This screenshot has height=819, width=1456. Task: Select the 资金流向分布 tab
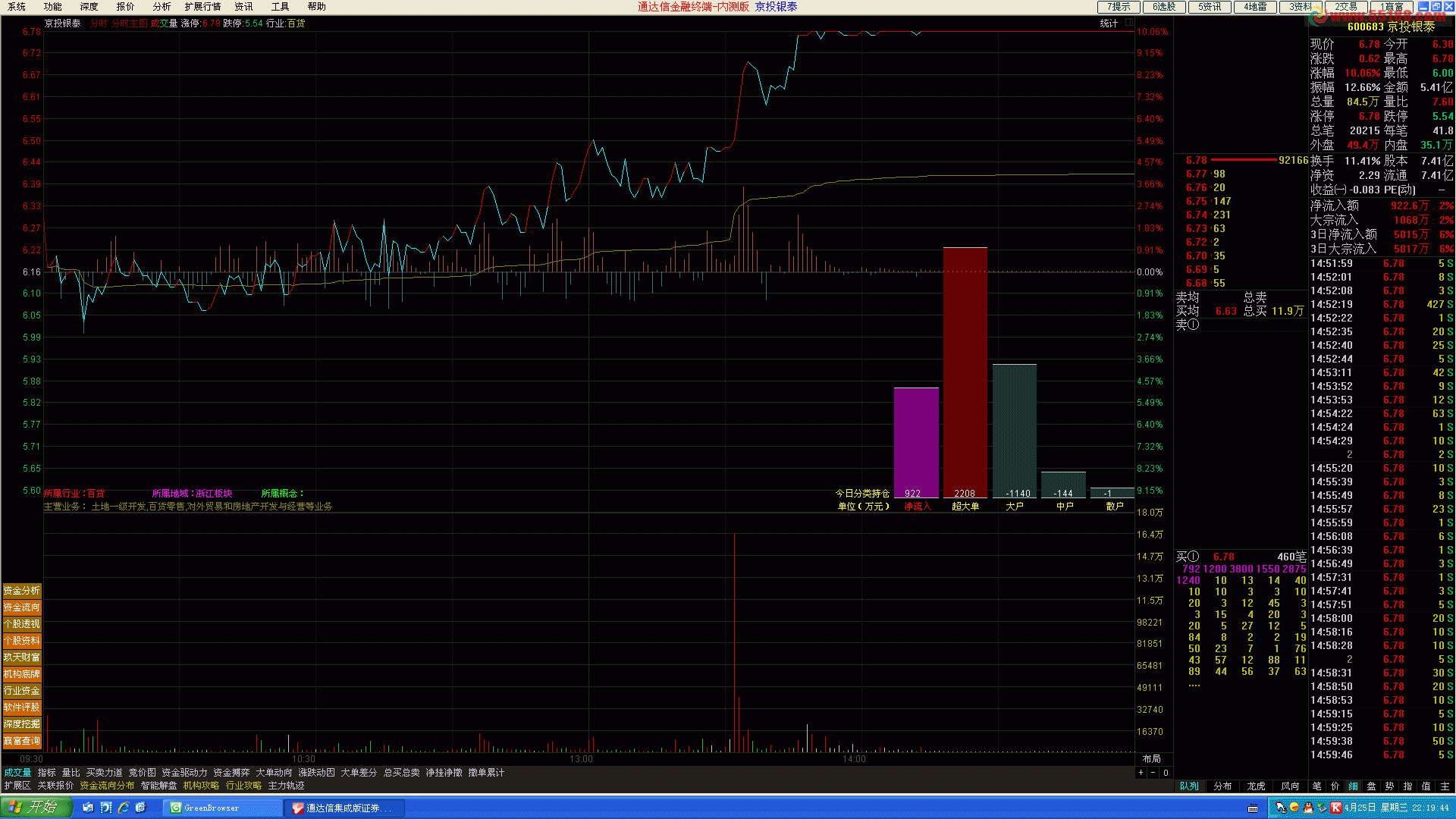pyautogui.click(x=108, y=786)
